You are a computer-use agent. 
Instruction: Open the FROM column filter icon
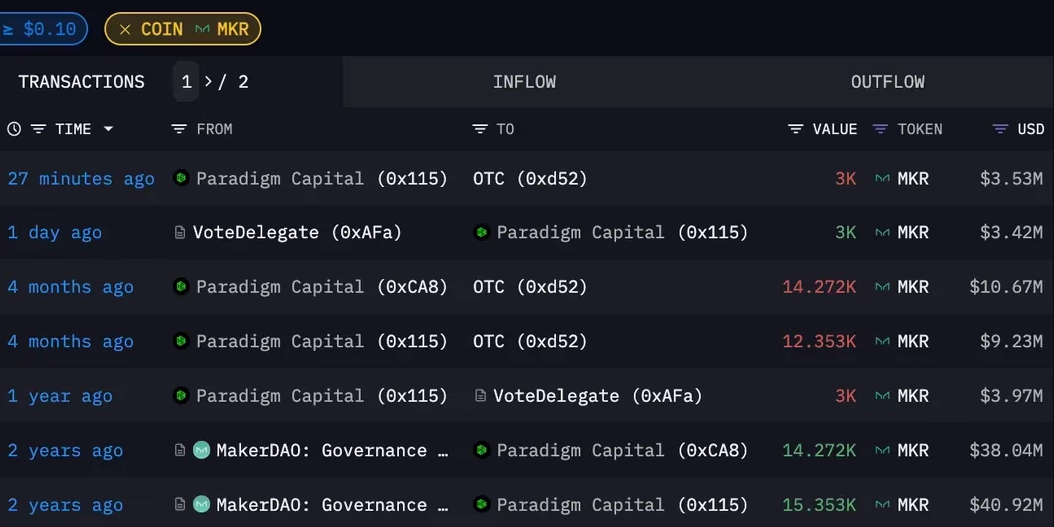179,129
